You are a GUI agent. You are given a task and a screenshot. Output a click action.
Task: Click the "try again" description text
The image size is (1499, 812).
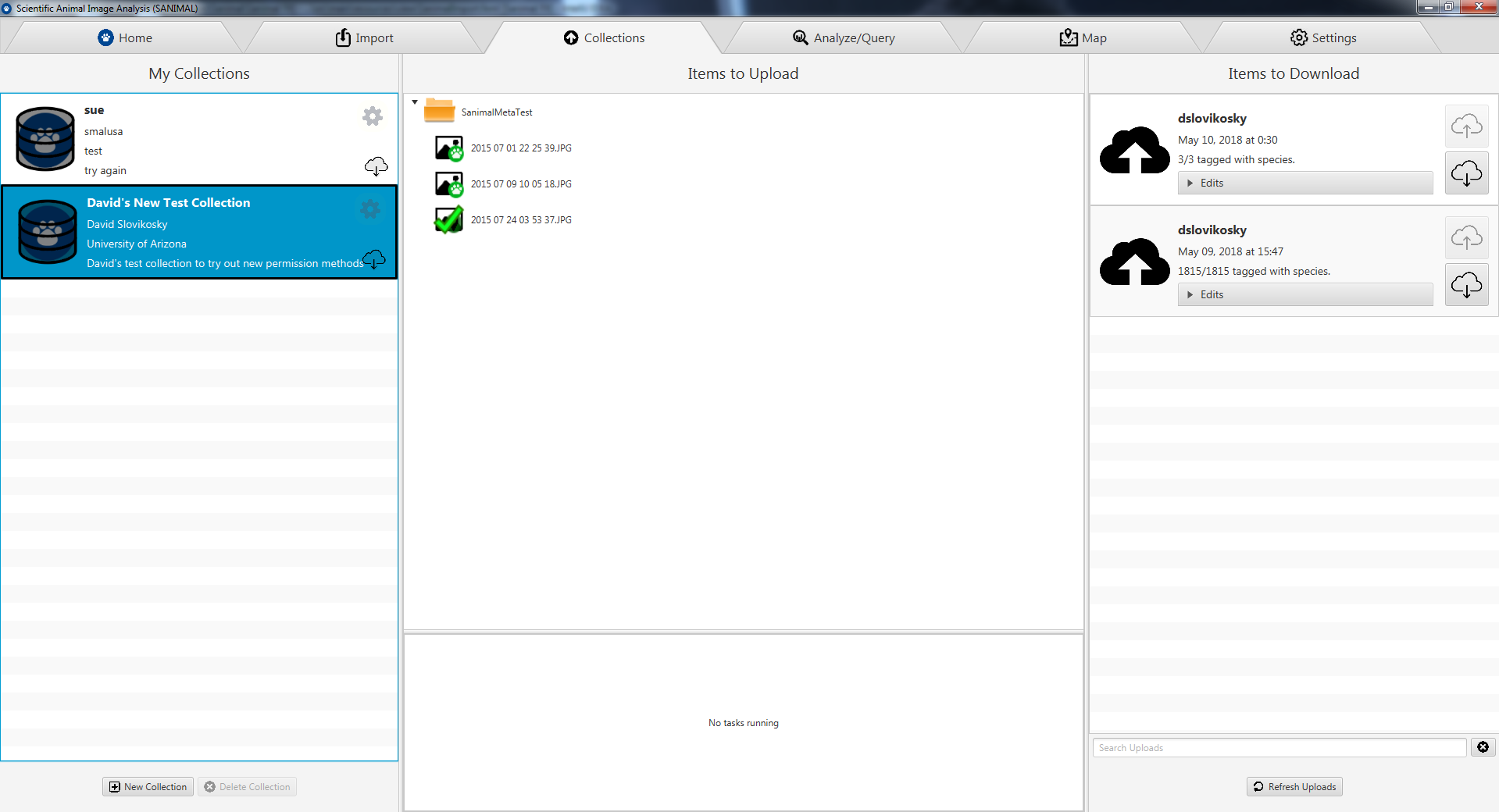[105, 170]
